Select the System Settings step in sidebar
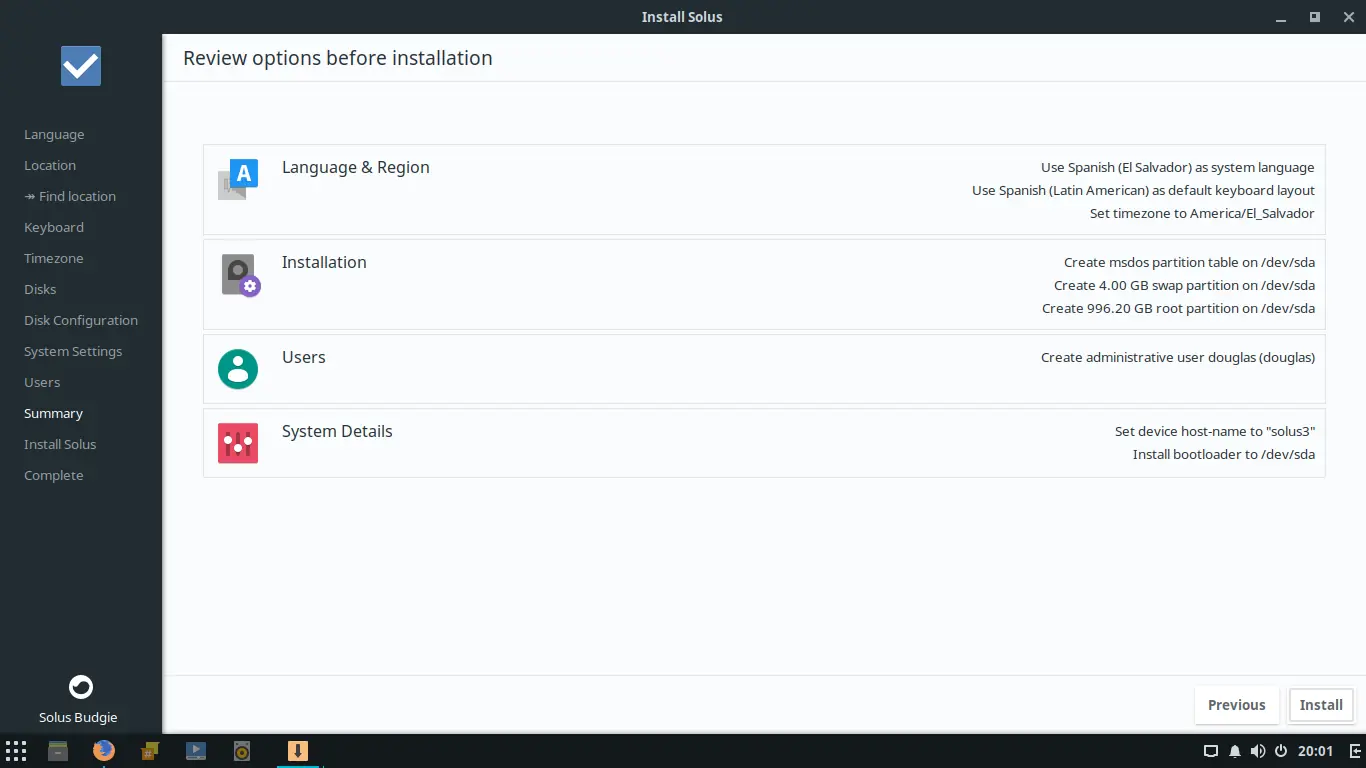The height and width of the screenshot is (768, 1366). (73, 352)
